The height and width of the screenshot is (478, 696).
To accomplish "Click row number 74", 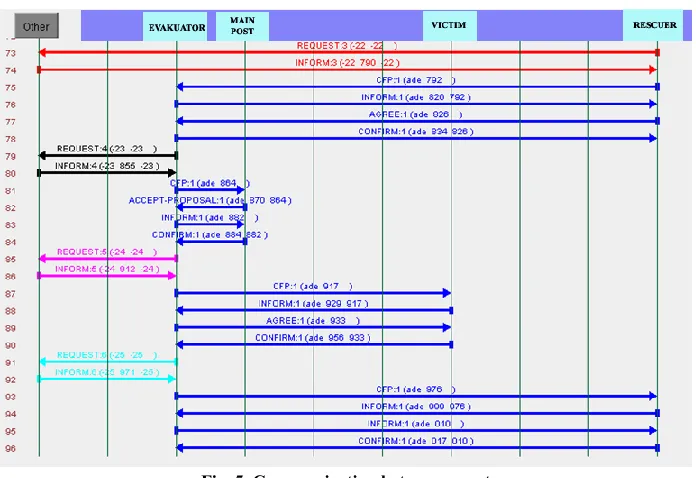I will pos(10,71).
